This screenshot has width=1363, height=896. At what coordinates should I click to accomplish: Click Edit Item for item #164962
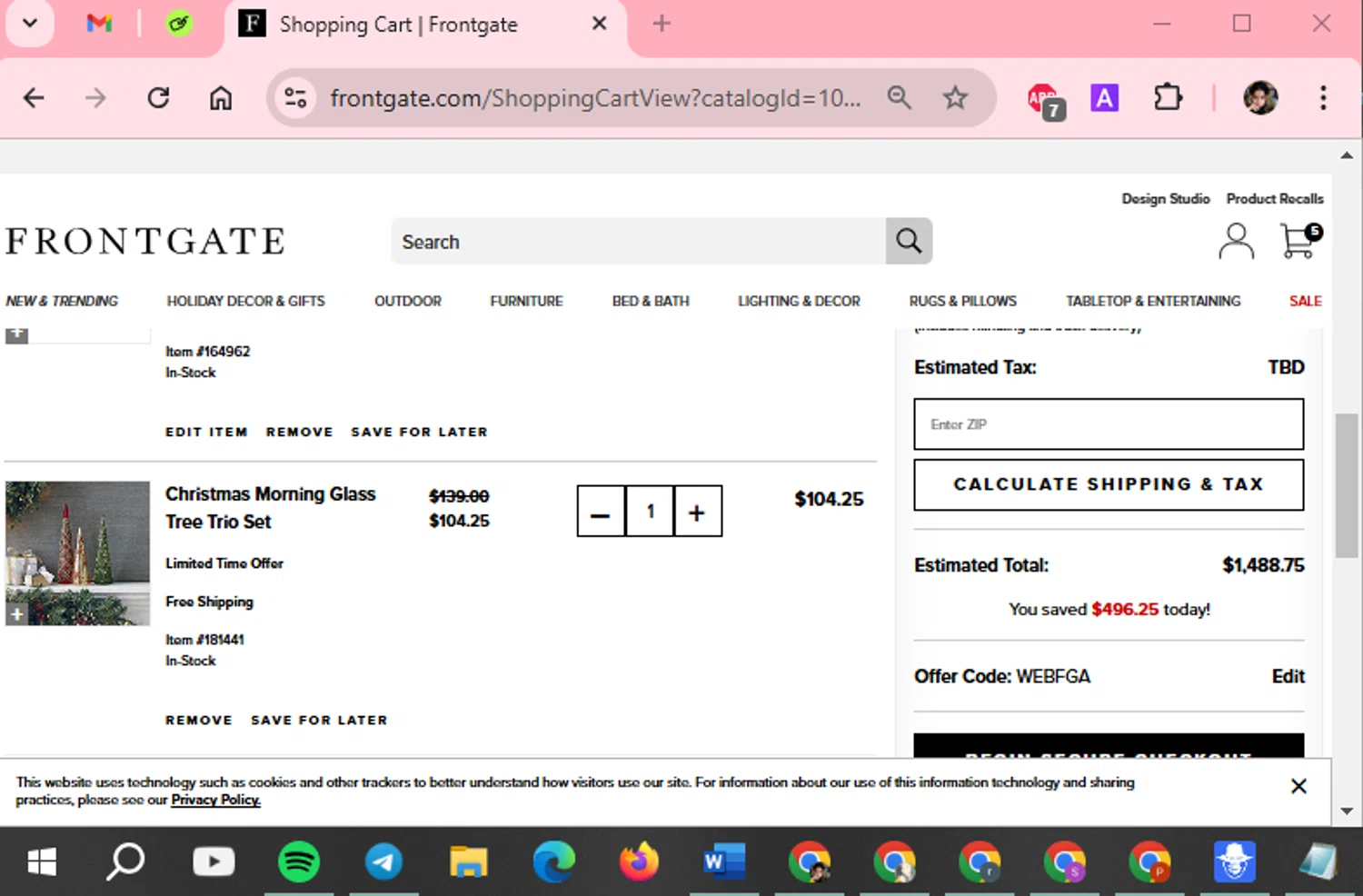[x=206, y=432]
